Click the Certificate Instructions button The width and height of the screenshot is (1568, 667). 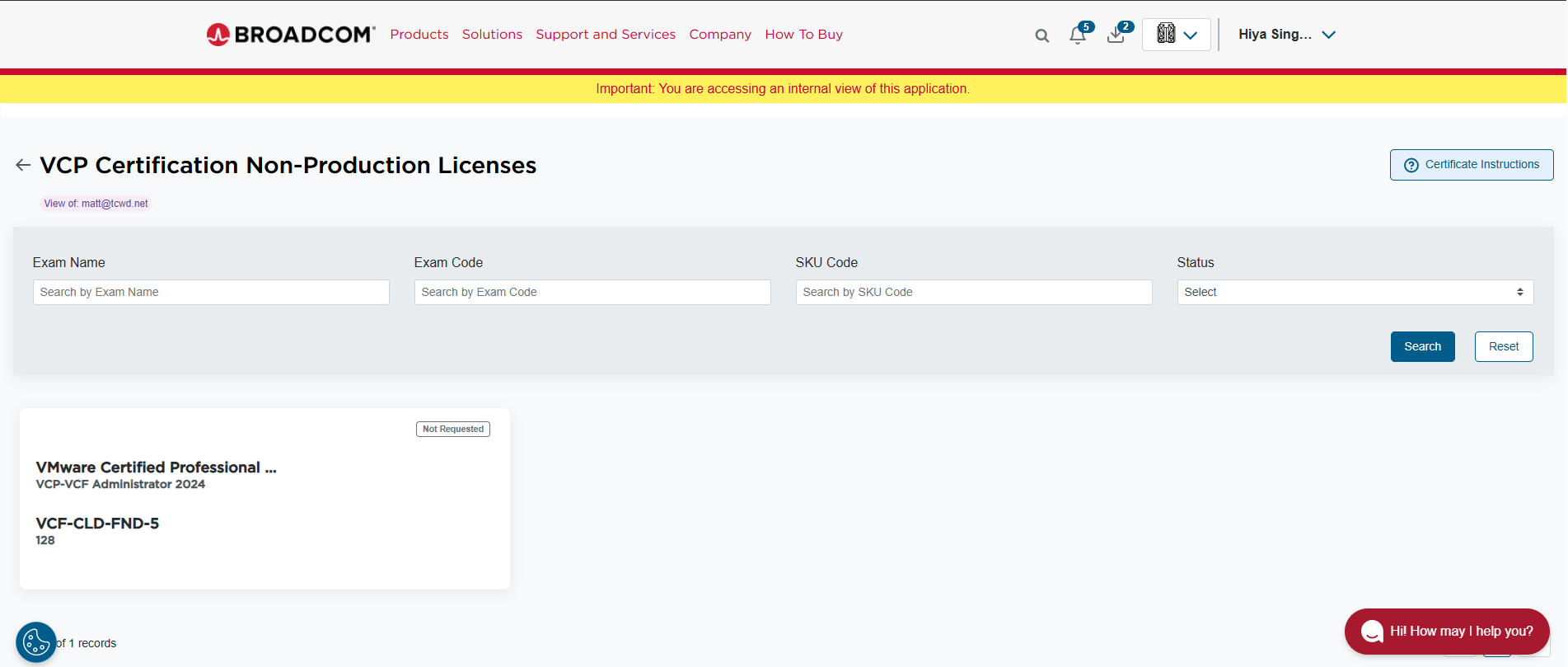click(1472, 165)
